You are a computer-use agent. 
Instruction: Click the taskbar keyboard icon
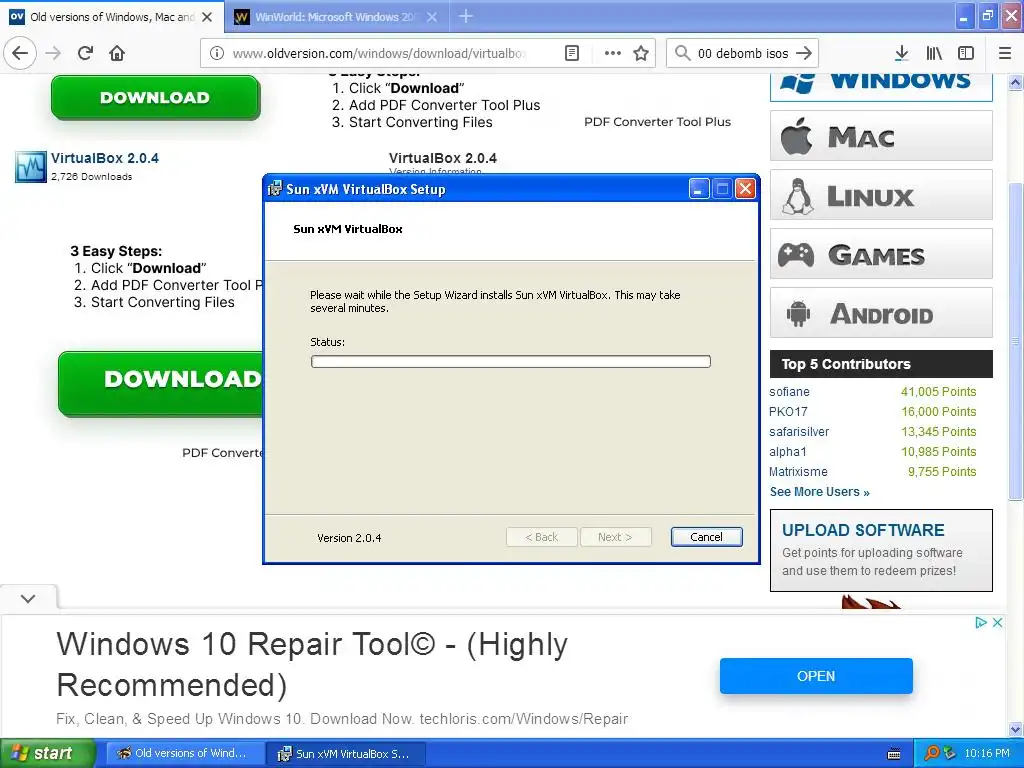(894, 754)
